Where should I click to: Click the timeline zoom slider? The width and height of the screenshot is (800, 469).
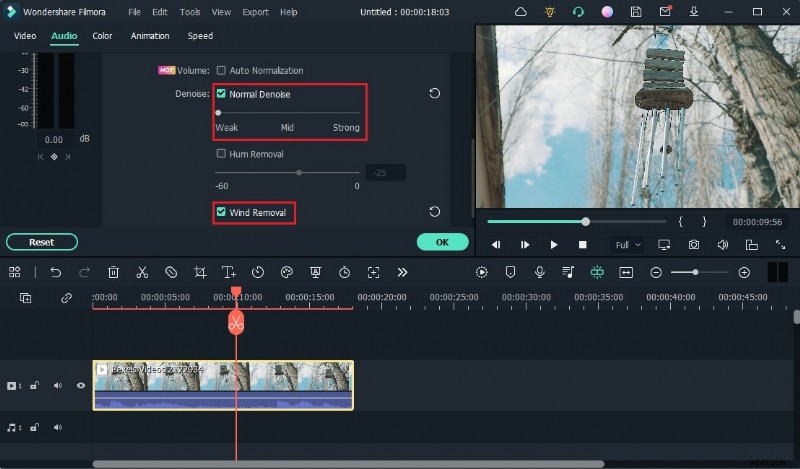698,272
